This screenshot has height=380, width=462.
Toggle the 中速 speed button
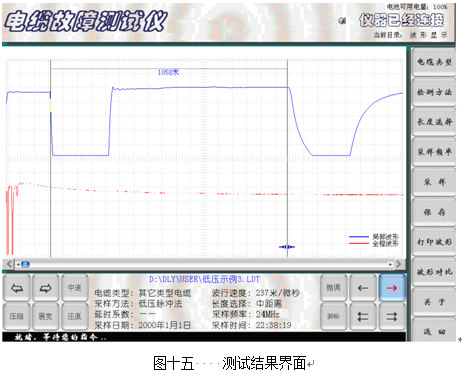pyautogui.click(x=75, y=288)
